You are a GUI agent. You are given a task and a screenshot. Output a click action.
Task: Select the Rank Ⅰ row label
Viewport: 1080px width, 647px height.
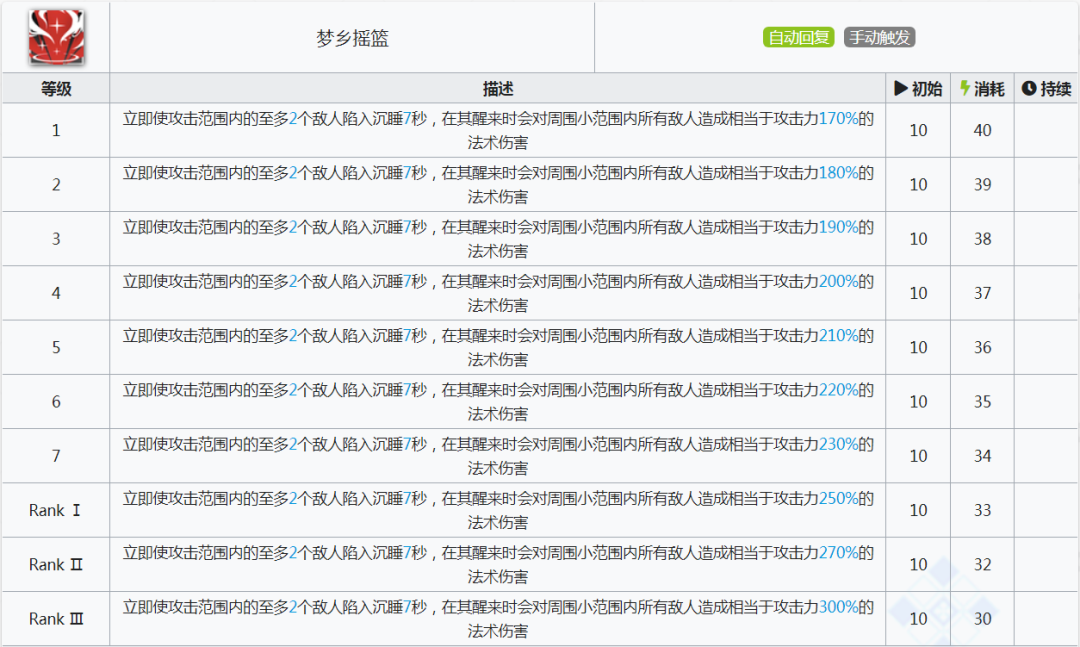(x=56, y=510)
